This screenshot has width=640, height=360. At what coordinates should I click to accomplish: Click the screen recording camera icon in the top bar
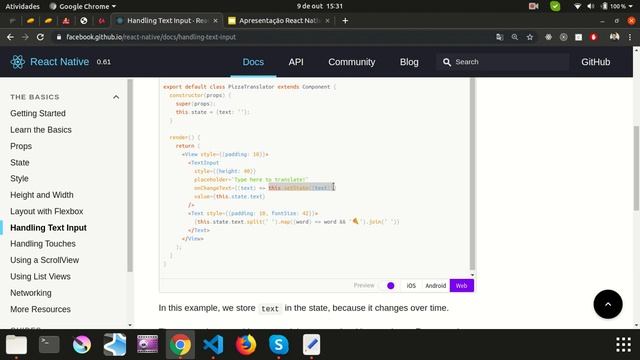pyautogui.click(x=533, y=6)
